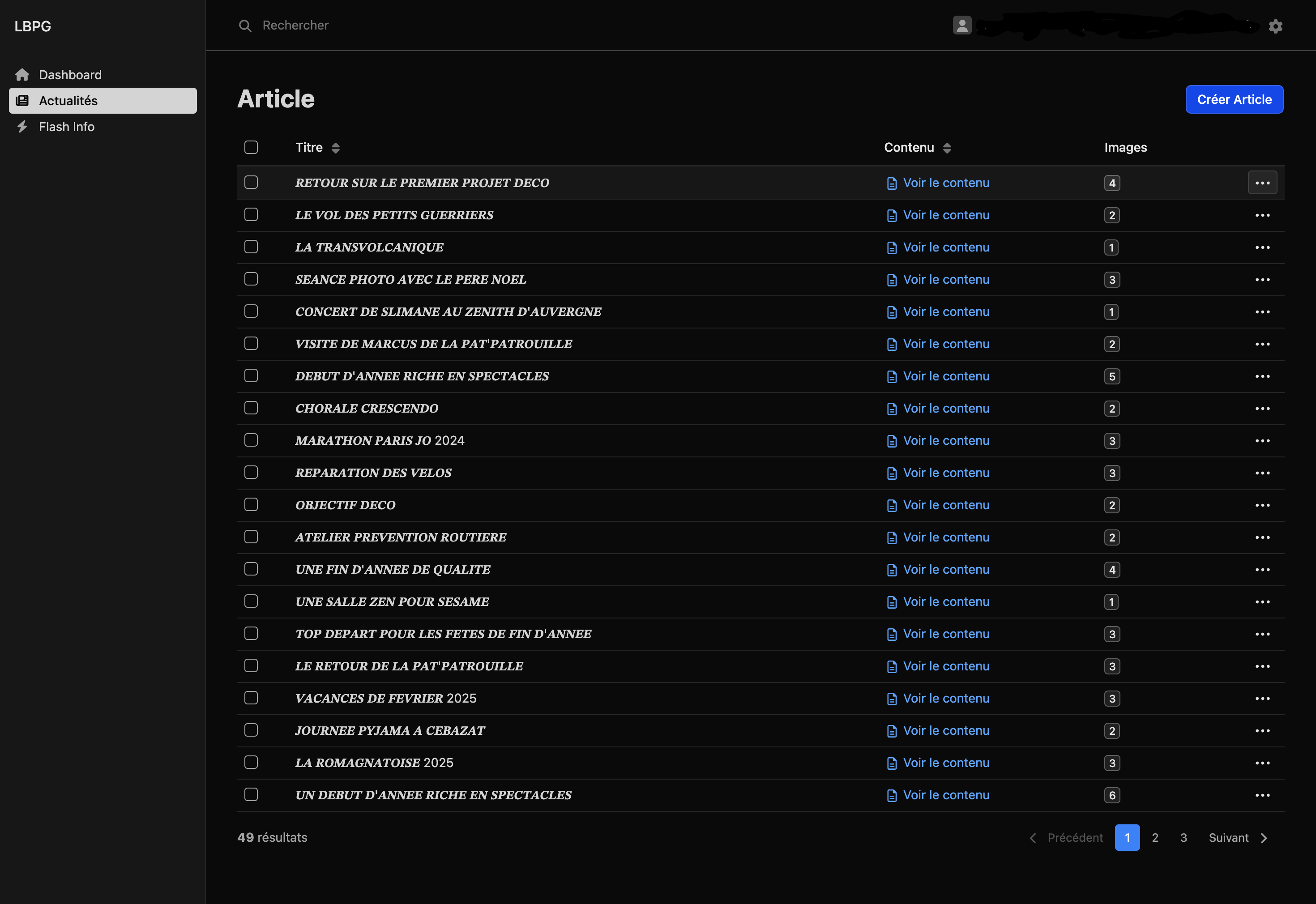
Task: Open Flash Info section in sidebar
Action: click(103, 127)
